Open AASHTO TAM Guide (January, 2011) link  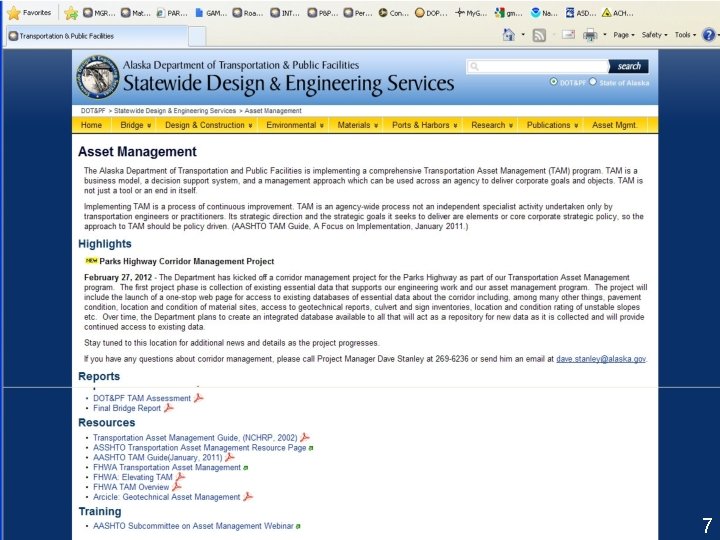pyautogui.click(x=158, y=457)
